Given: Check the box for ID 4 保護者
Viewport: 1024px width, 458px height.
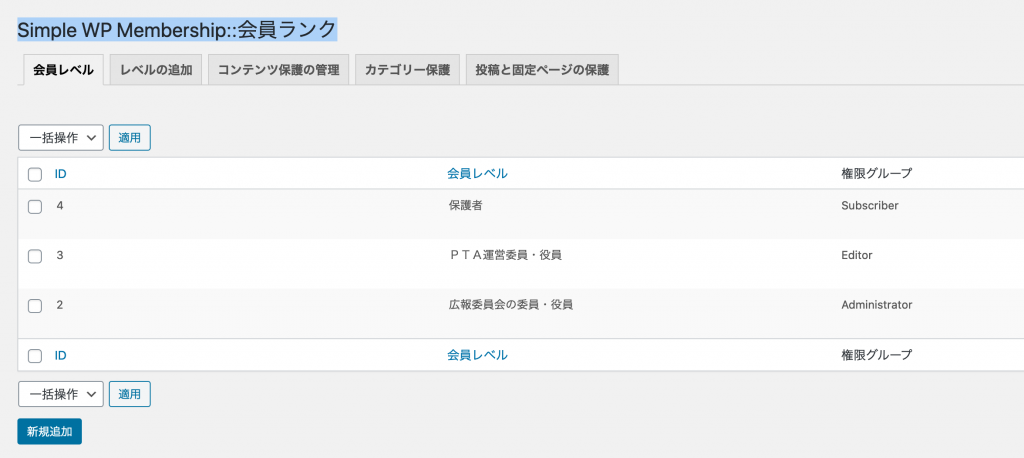Looking at the screenshot, I should [x=35, y=206].
